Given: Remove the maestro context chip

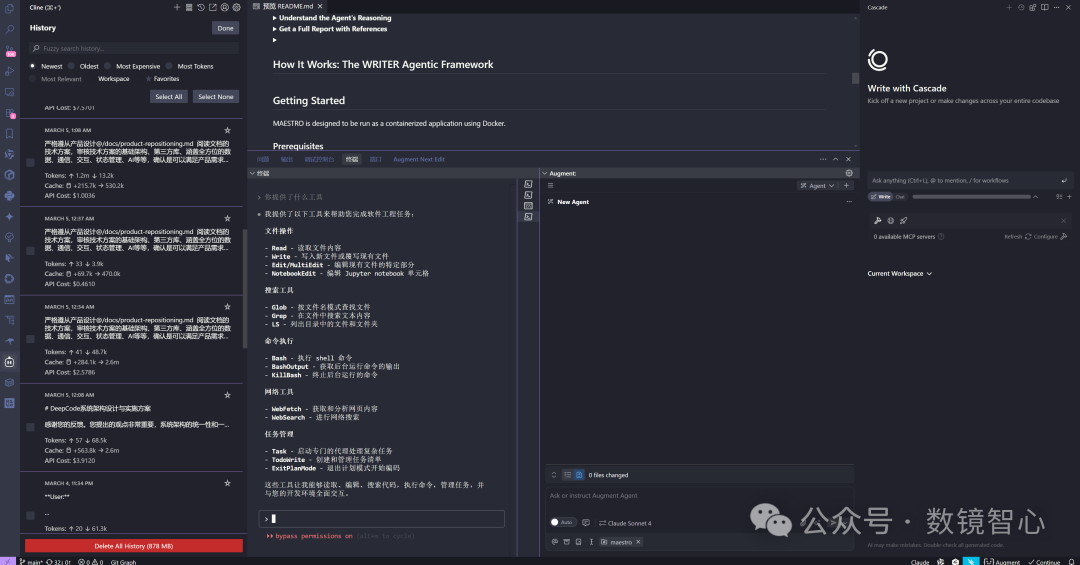Looking at the screenshot, I should click(x=638, y=542).
